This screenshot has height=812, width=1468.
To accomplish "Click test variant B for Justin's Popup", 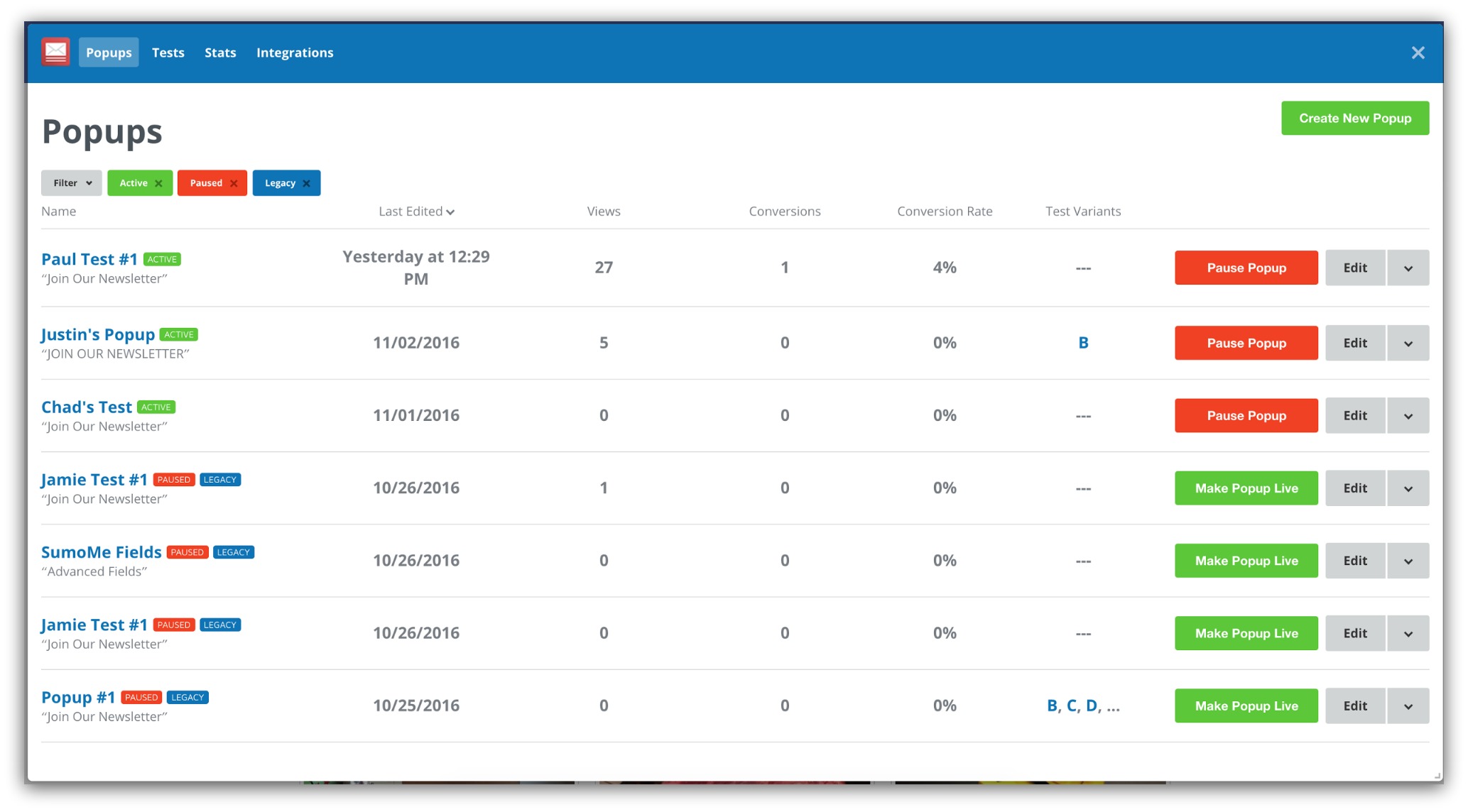I will tap(1083, 343).
